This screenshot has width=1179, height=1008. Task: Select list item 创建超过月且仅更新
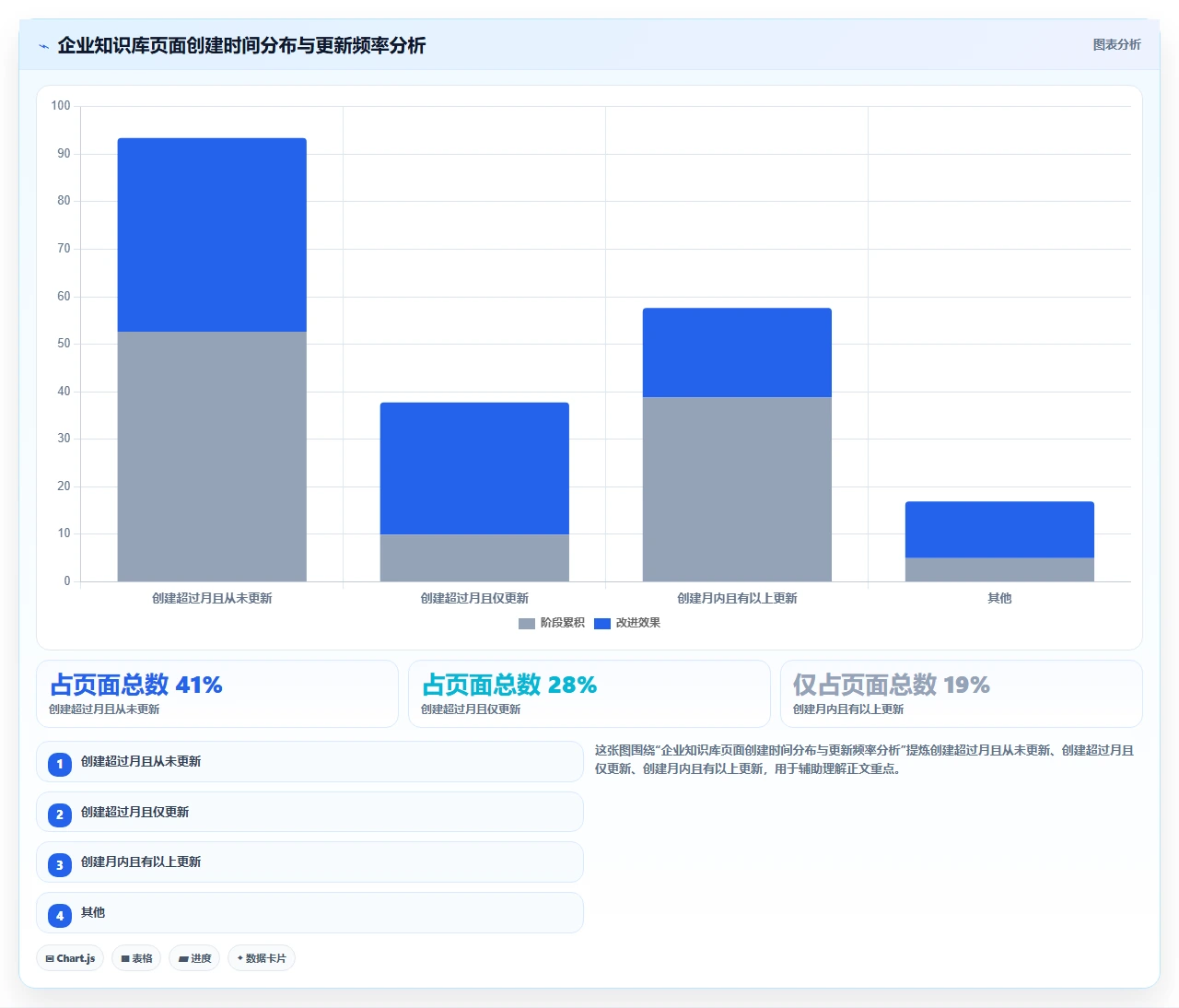[309, 812]
